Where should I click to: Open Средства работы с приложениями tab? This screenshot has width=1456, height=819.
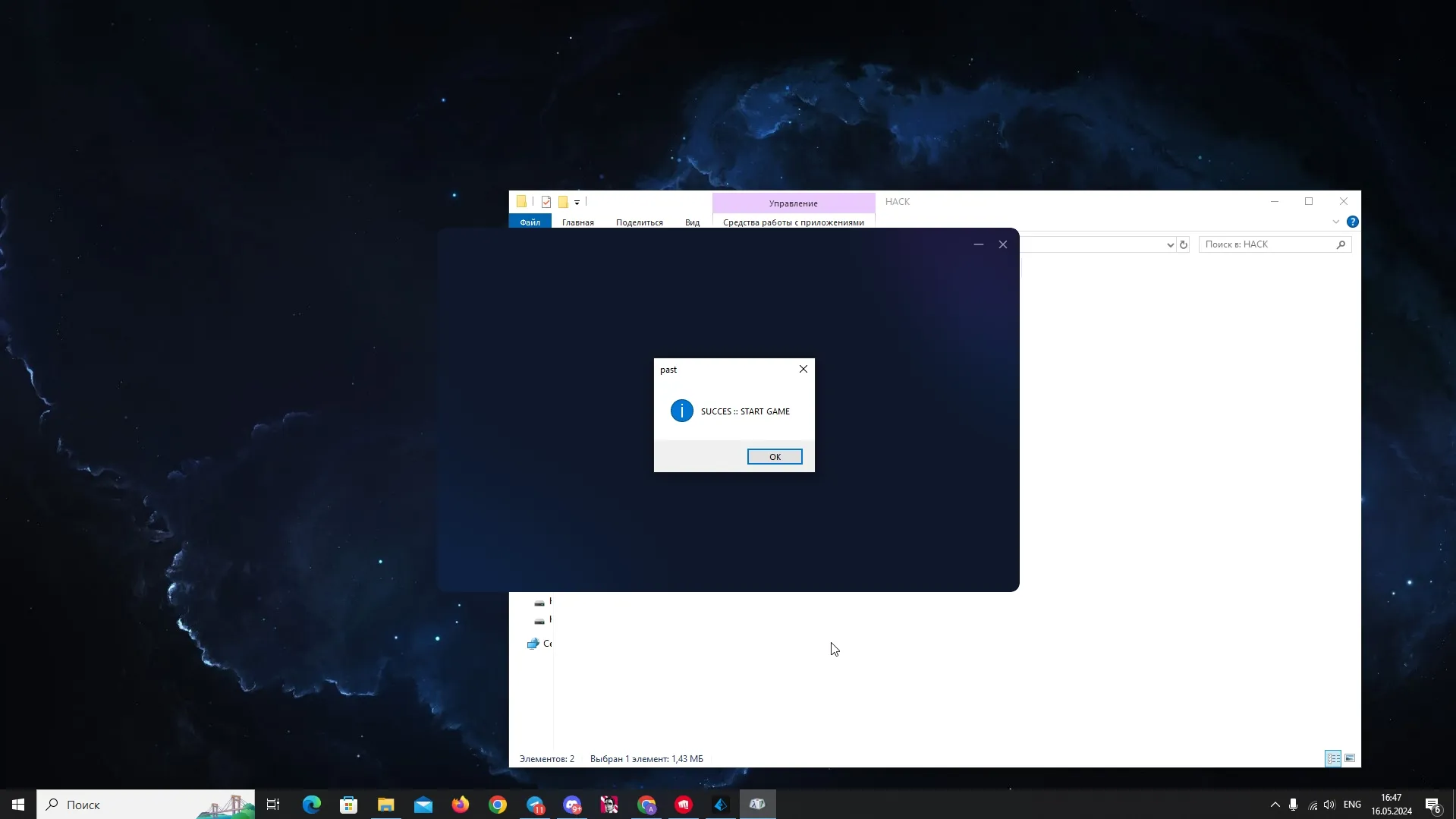coord(793,222)
